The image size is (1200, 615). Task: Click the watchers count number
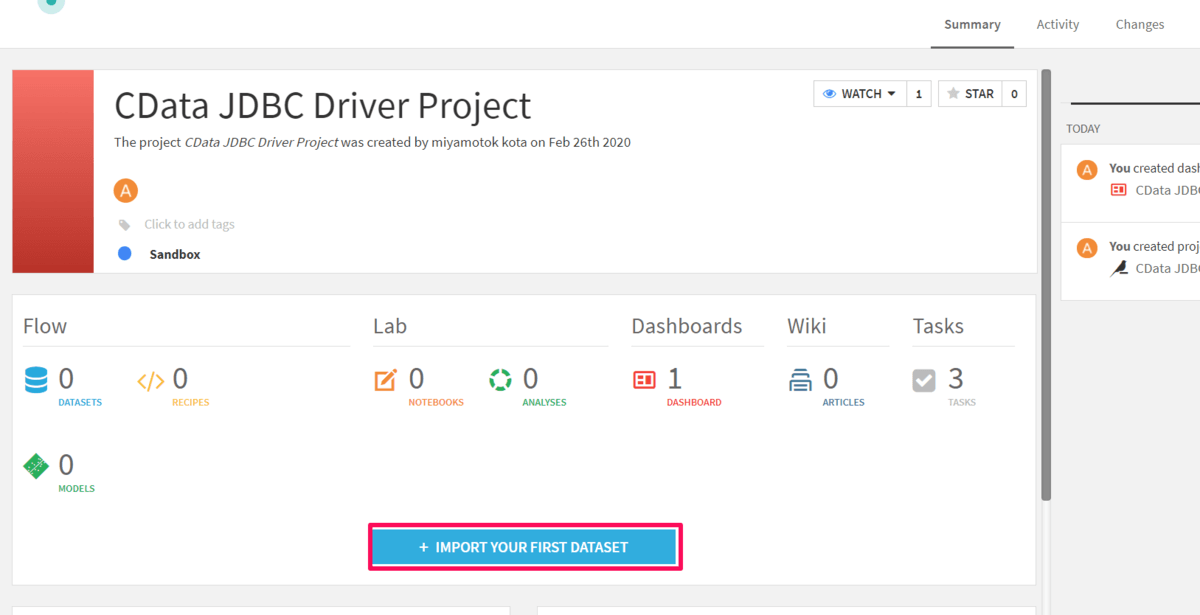[x=919, y=94]
